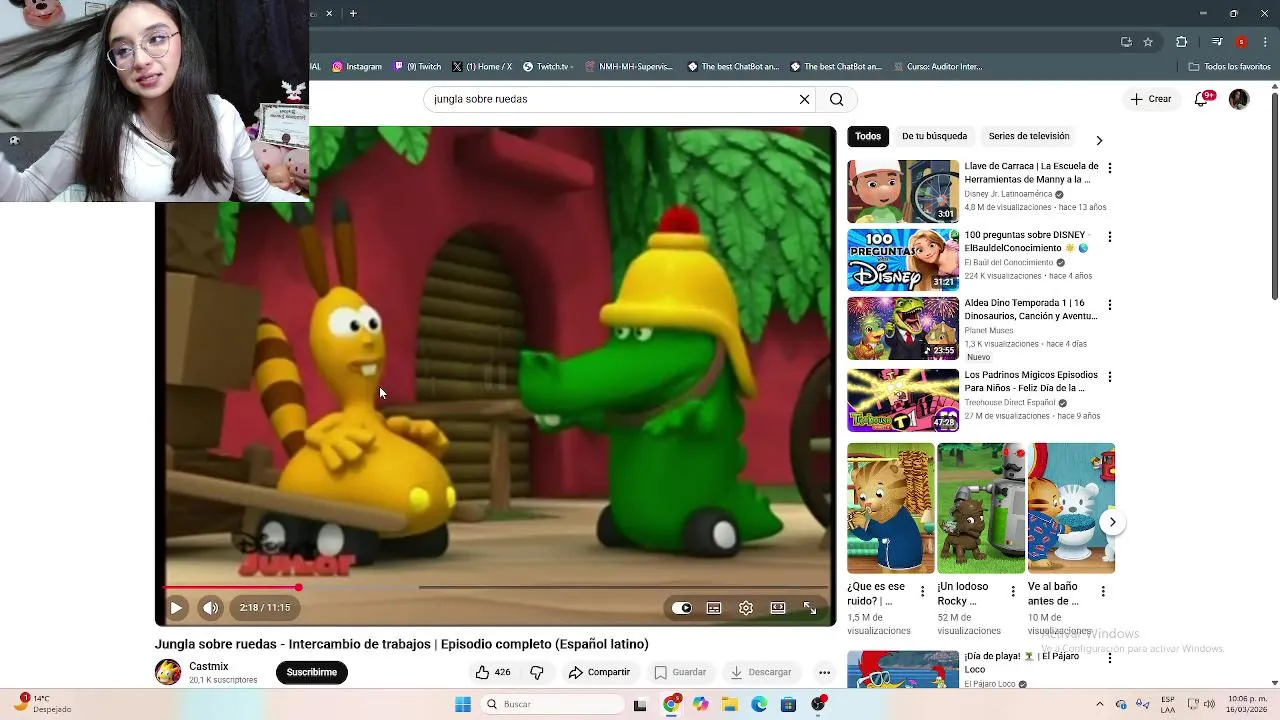Screen dimensions: 1280x720
Task: Open the (9) Twitch bookmark
Action: (418, 67)
